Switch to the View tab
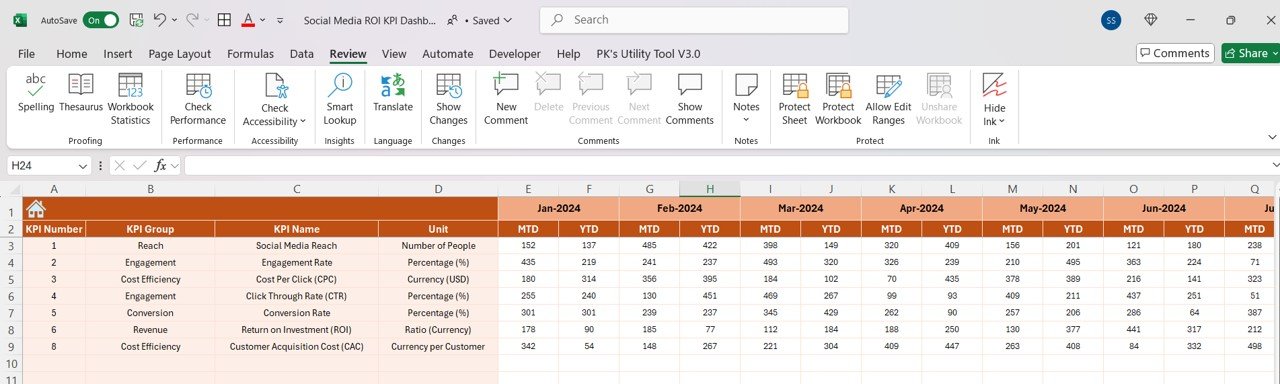Screen dimensions: 1280x384 [394, 54]
